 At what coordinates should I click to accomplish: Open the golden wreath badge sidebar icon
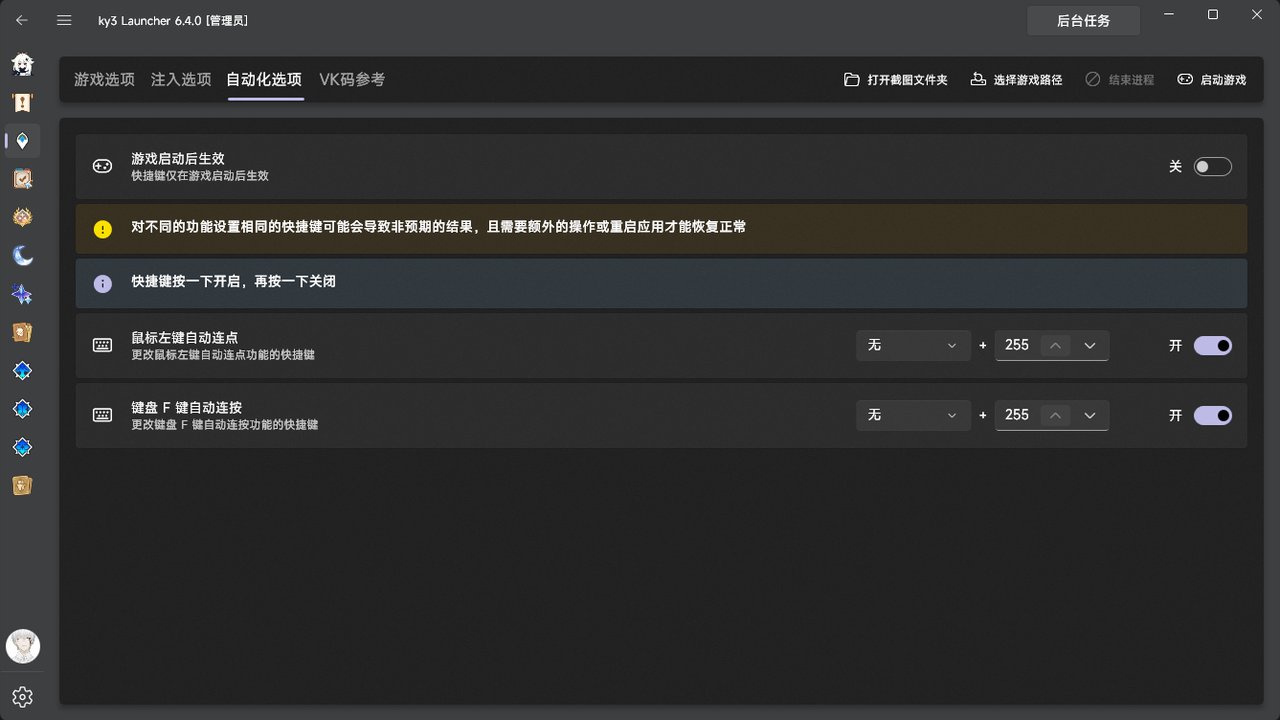click(x=22, y=217)
